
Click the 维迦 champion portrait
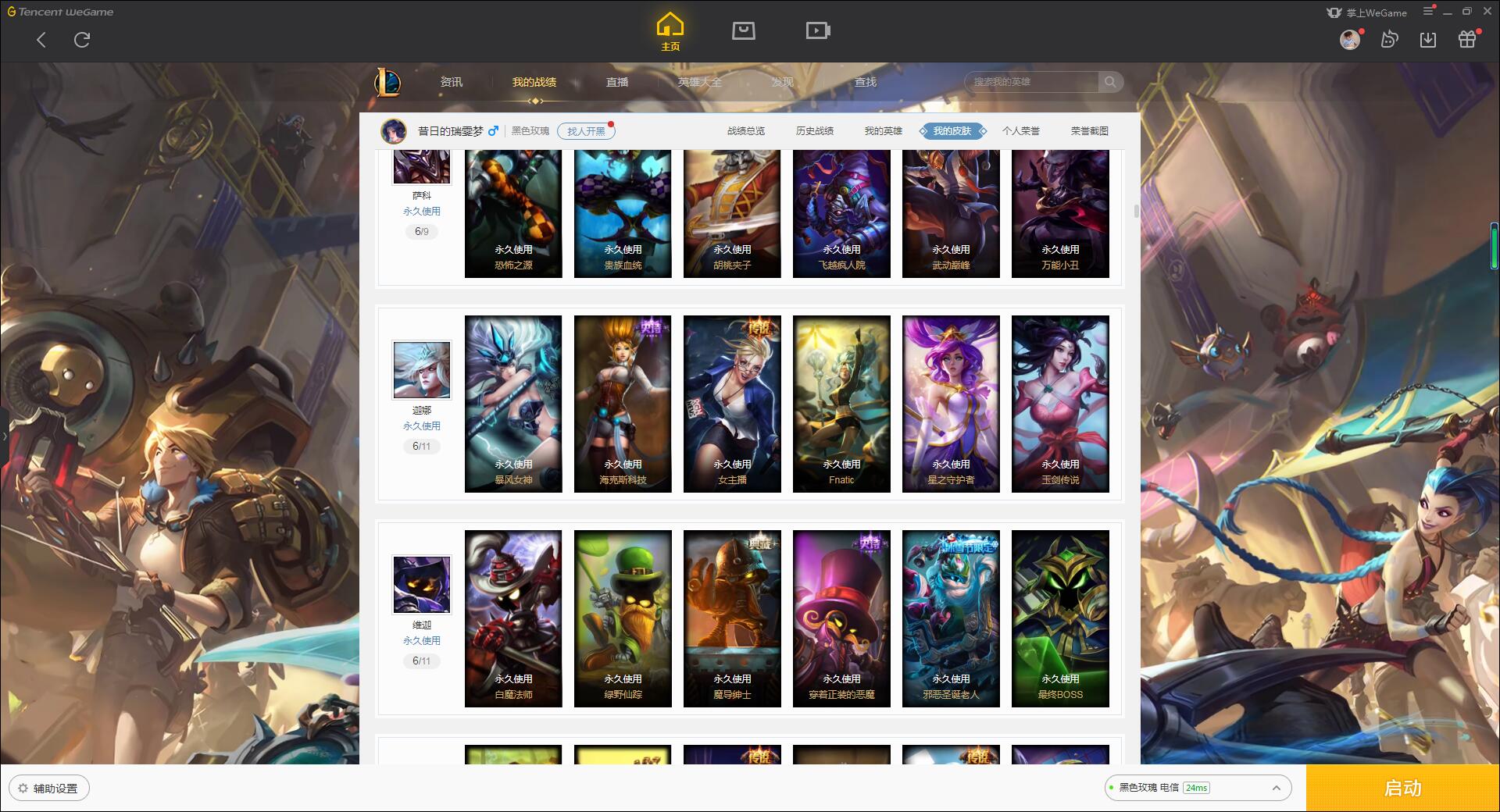422,585
